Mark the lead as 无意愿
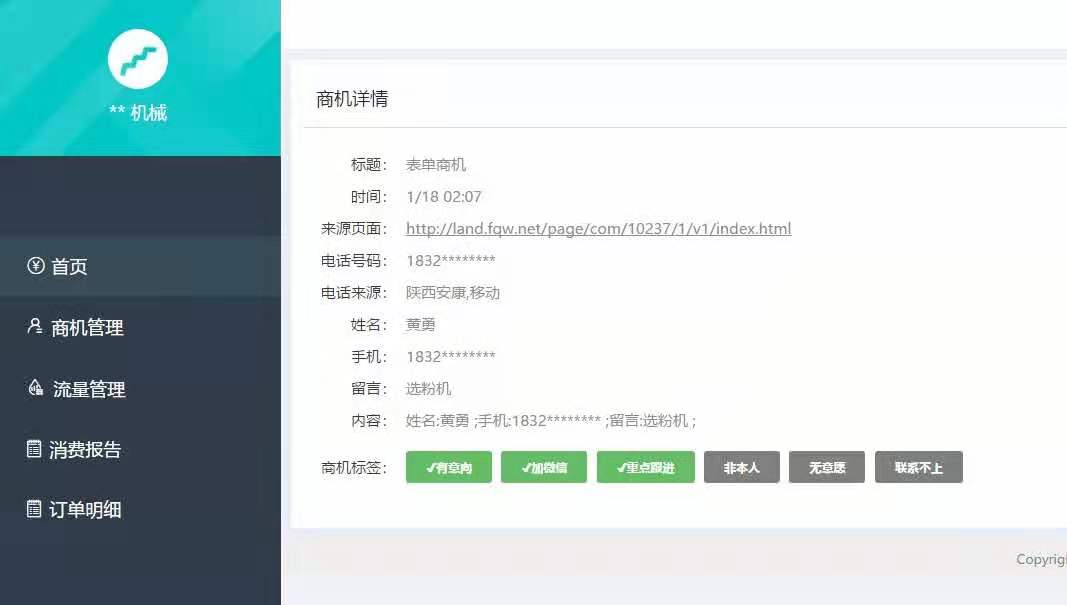The height and width of the screenshot is (605, 1067). click(x=827, y=467)
